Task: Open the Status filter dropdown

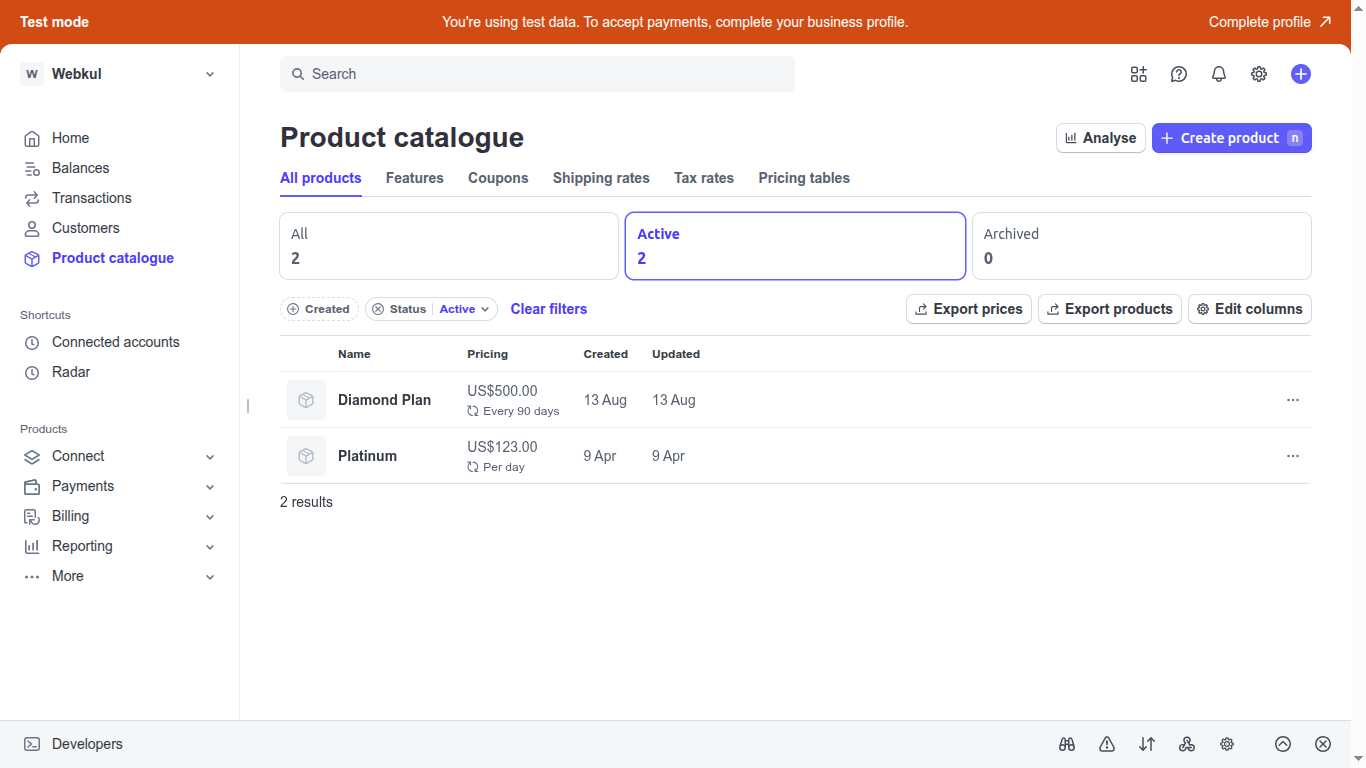Action: (464, 309)
